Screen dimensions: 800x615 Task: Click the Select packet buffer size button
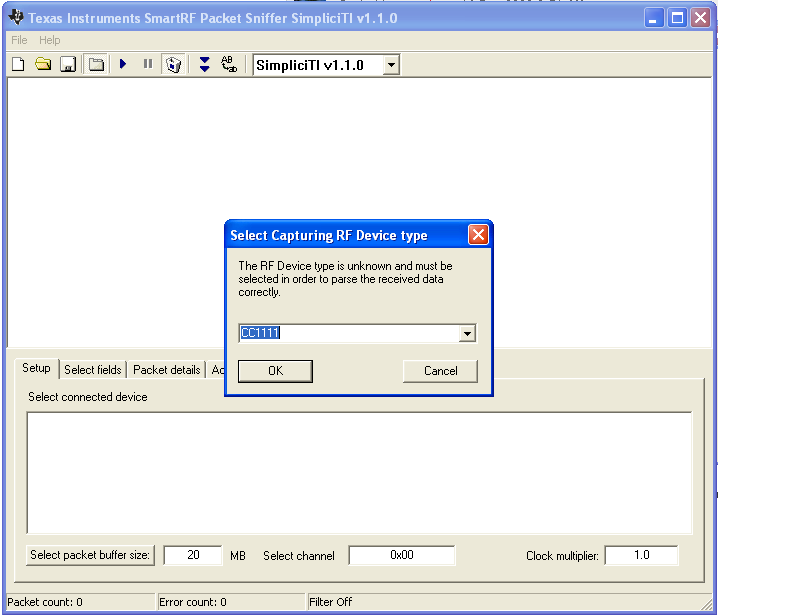coord(90,555)
